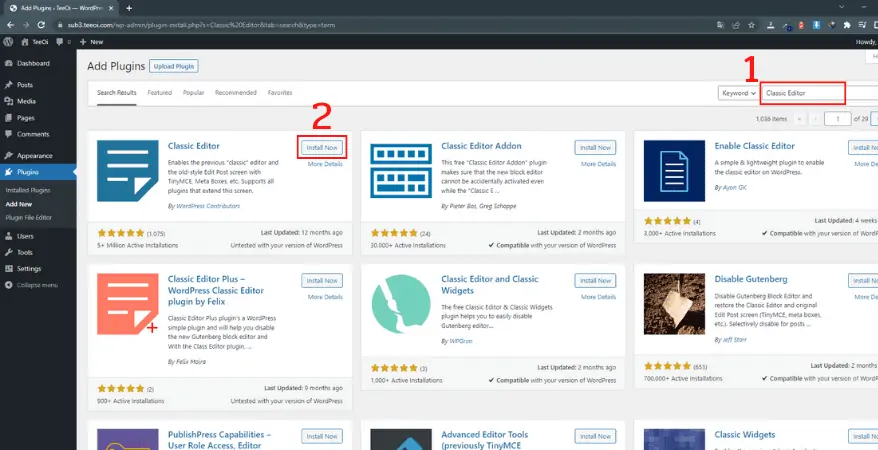Click the Felix Moira author link
The image size is (878, 450).
pyautogui.click(x=190, y=362)
